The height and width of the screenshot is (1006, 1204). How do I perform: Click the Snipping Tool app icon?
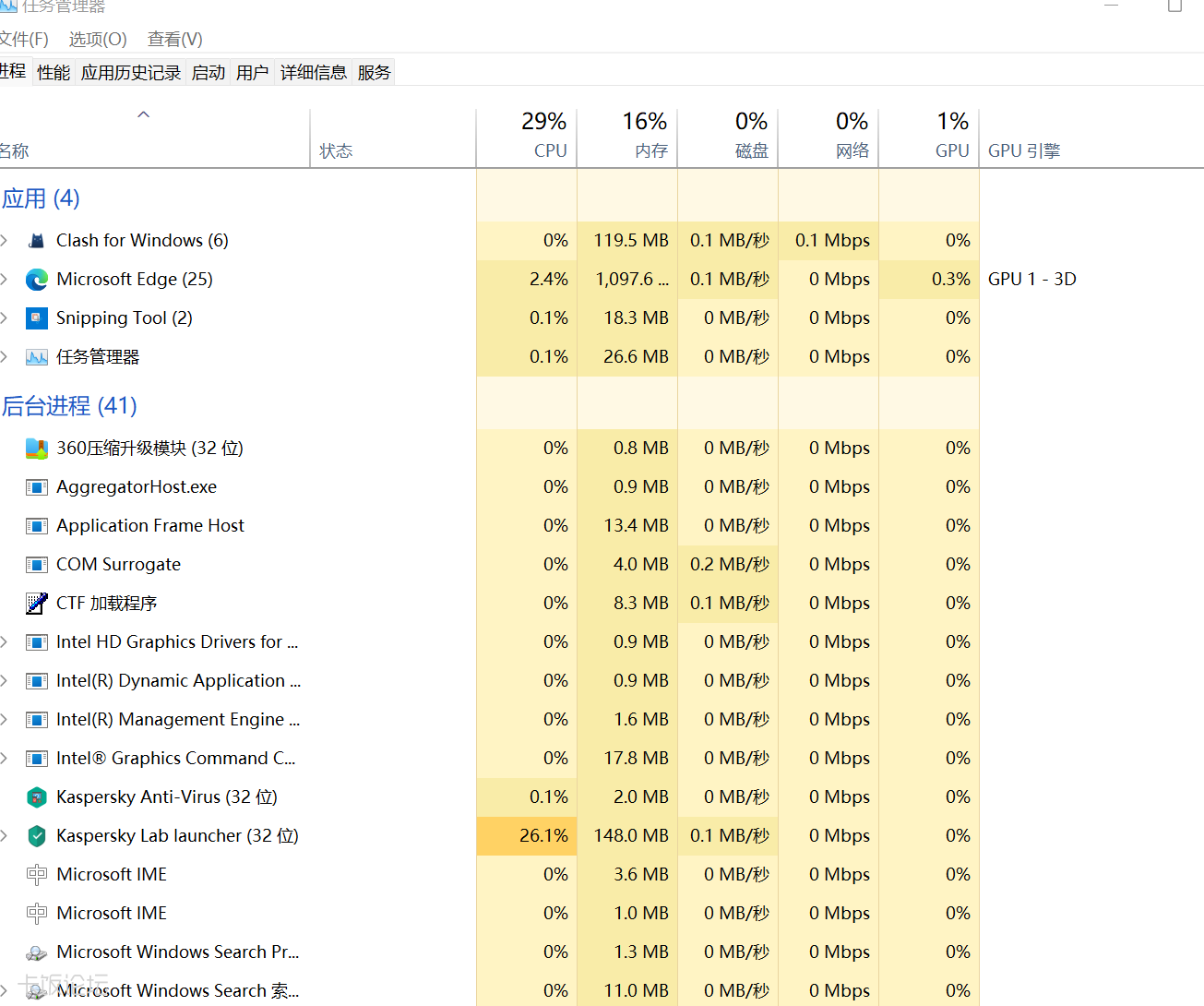click(x=37, y=318)
